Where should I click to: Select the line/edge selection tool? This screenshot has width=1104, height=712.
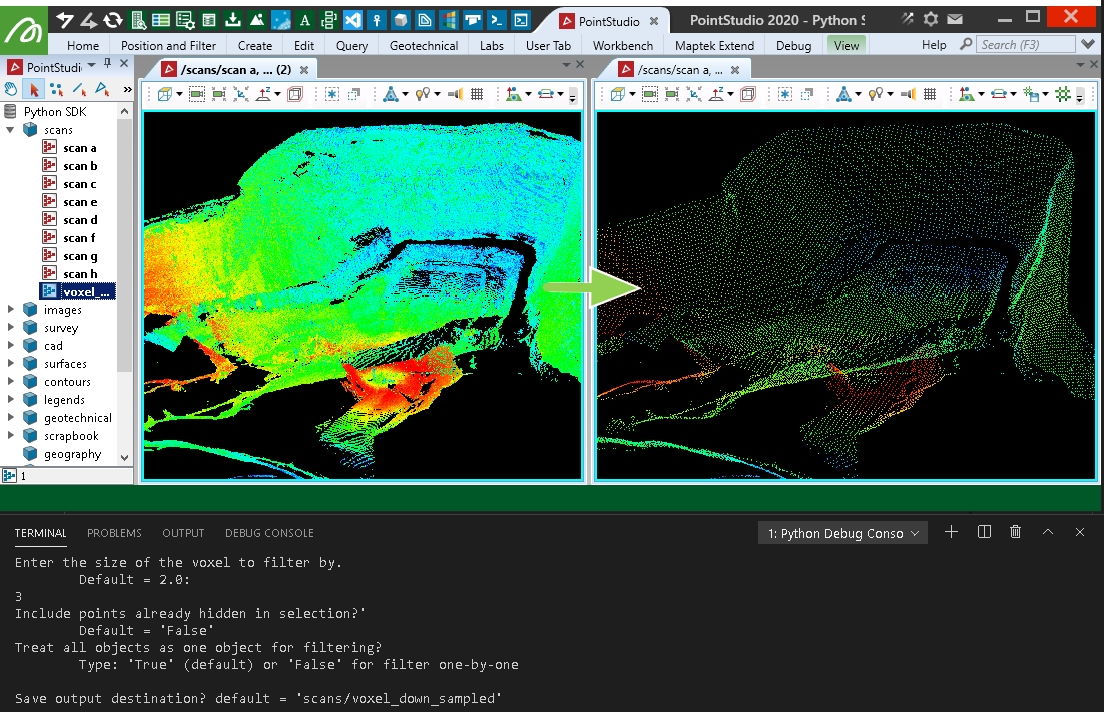(80, 89)
